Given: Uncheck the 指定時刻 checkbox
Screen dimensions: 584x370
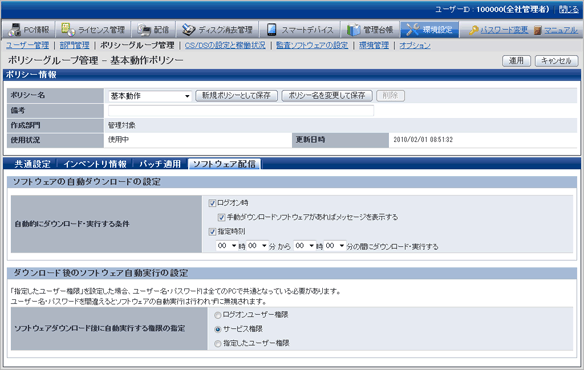Looking at the screenshot, I should pyautogui.click(x=212, y=232).
